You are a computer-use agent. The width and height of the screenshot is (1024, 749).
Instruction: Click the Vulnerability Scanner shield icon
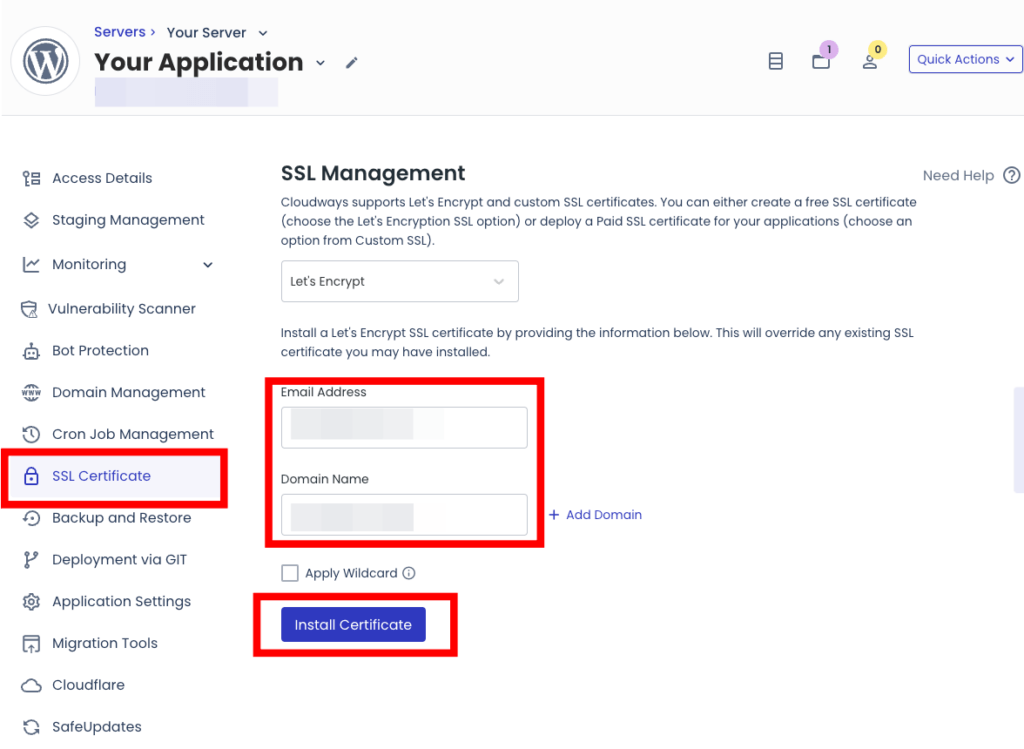tap(31, 309)
